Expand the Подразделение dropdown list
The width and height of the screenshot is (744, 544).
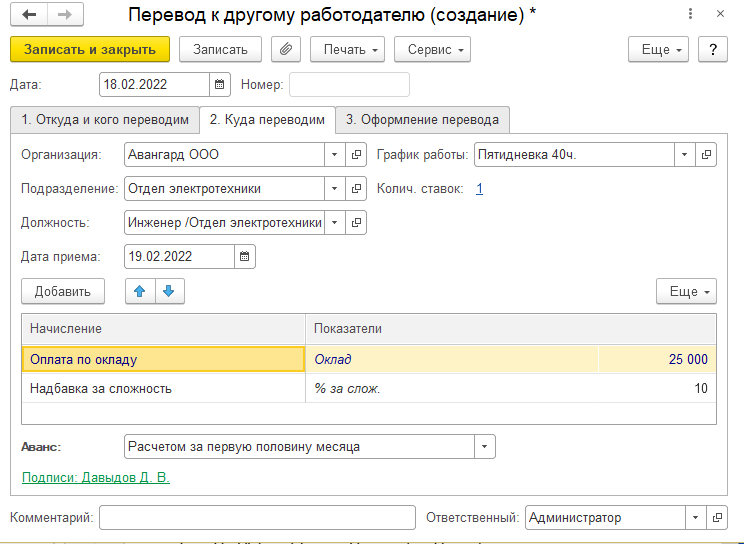[335, 188]
